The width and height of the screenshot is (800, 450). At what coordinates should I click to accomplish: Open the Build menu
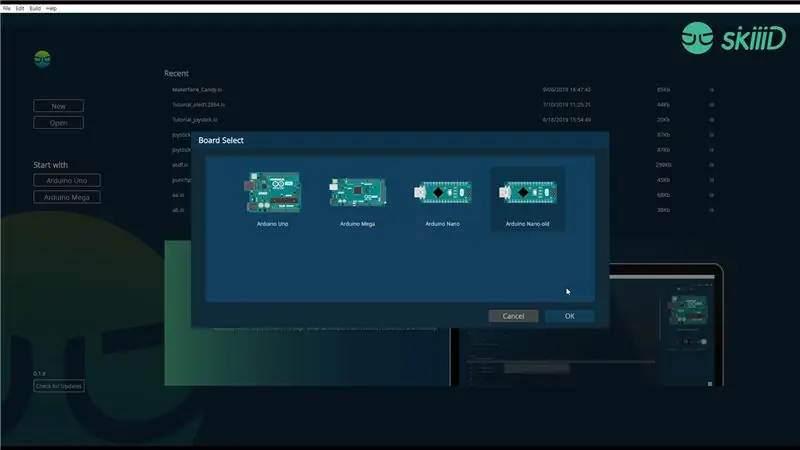pos(35,8)
